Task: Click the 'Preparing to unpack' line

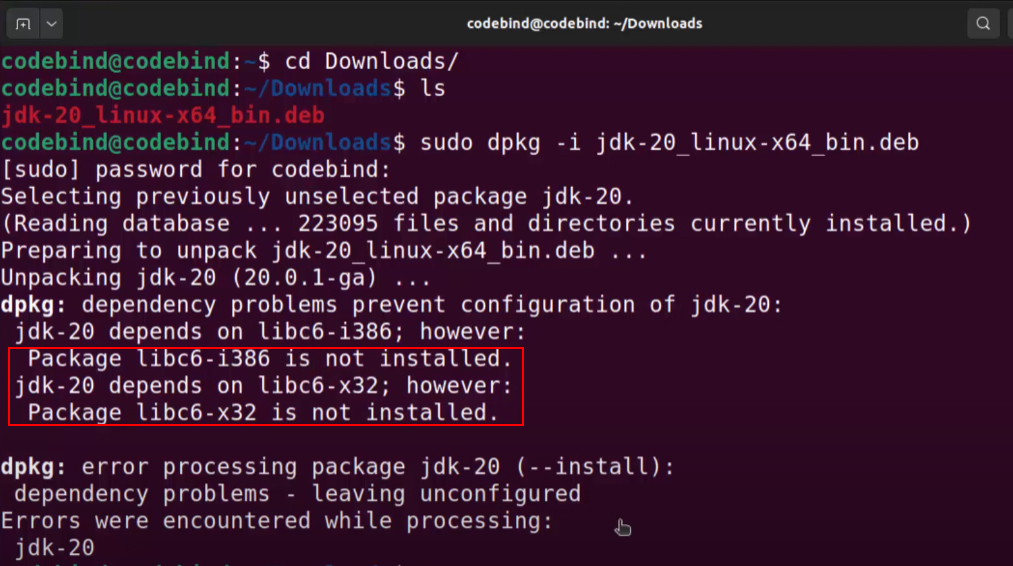Action: tap(324, 251)
